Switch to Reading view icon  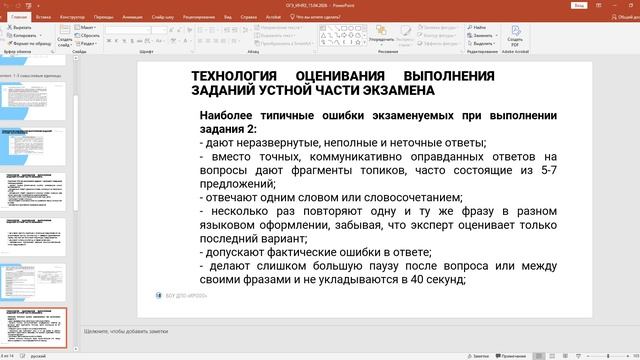point(565,356)
